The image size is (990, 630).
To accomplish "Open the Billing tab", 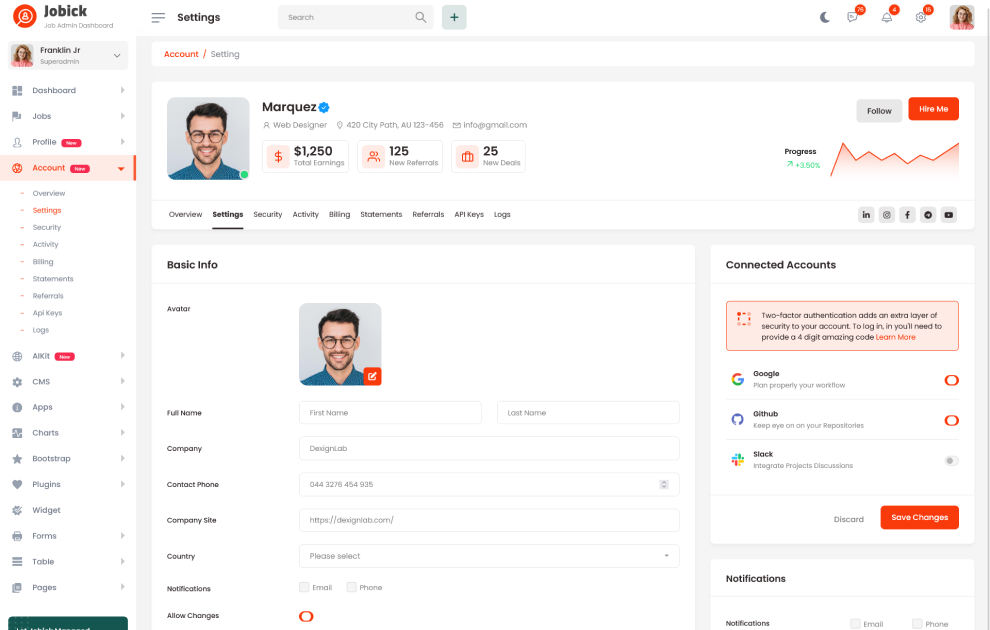I will click(x=339, y=215).
